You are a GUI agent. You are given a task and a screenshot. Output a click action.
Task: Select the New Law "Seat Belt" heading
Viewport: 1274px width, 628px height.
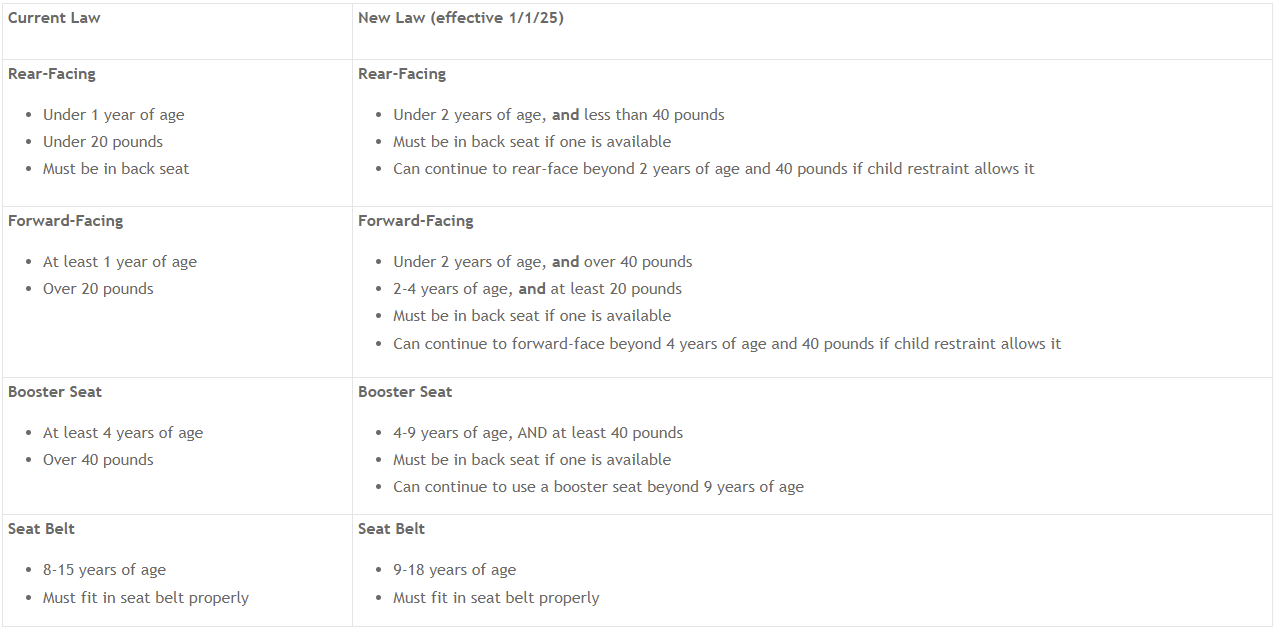click(391, 529)
